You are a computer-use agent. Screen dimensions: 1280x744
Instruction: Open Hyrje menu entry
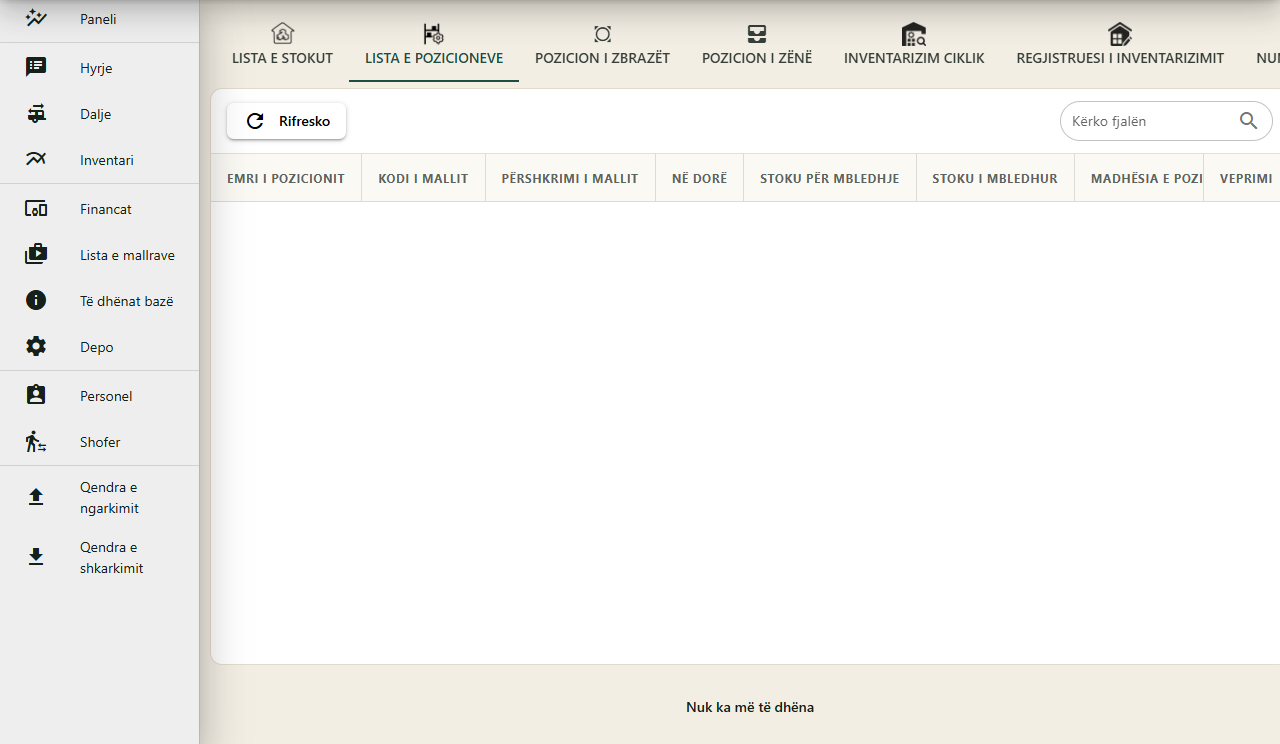pos(99,68)
